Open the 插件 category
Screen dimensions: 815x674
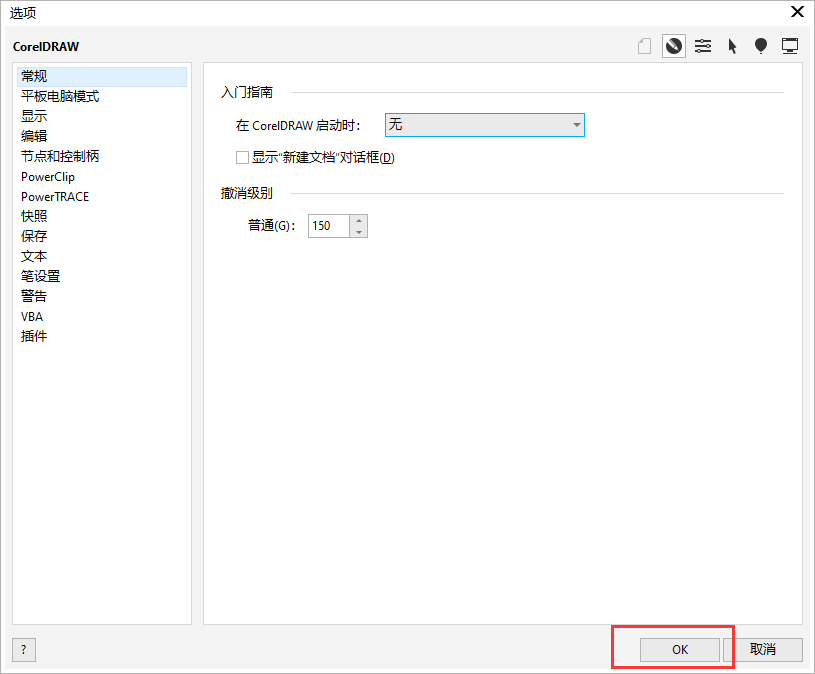(x=102, y=336)
